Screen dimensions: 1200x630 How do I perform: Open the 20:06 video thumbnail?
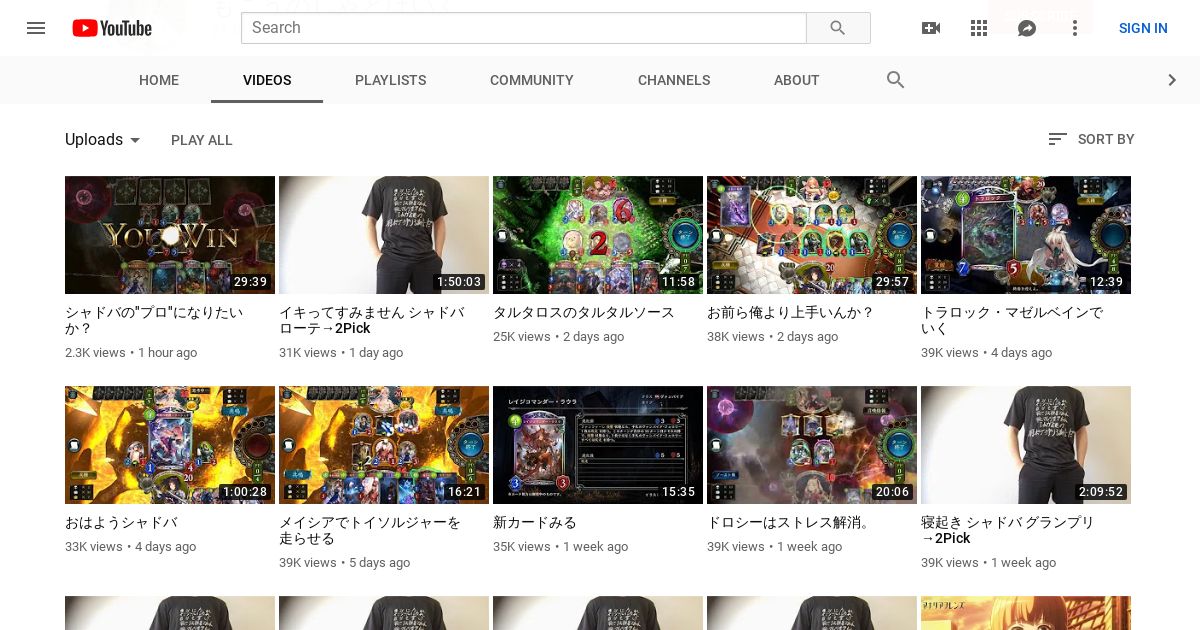(x=812, y=445)
